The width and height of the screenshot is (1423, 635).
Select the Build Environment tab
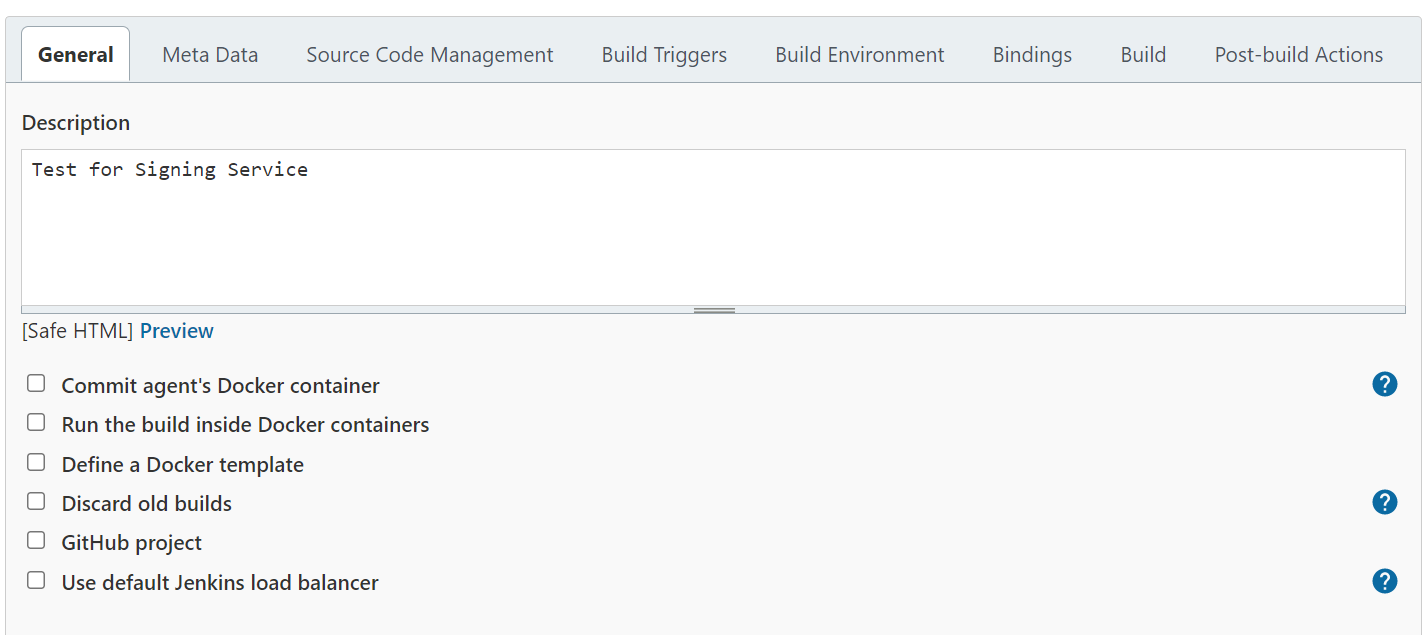click(860, 55)
